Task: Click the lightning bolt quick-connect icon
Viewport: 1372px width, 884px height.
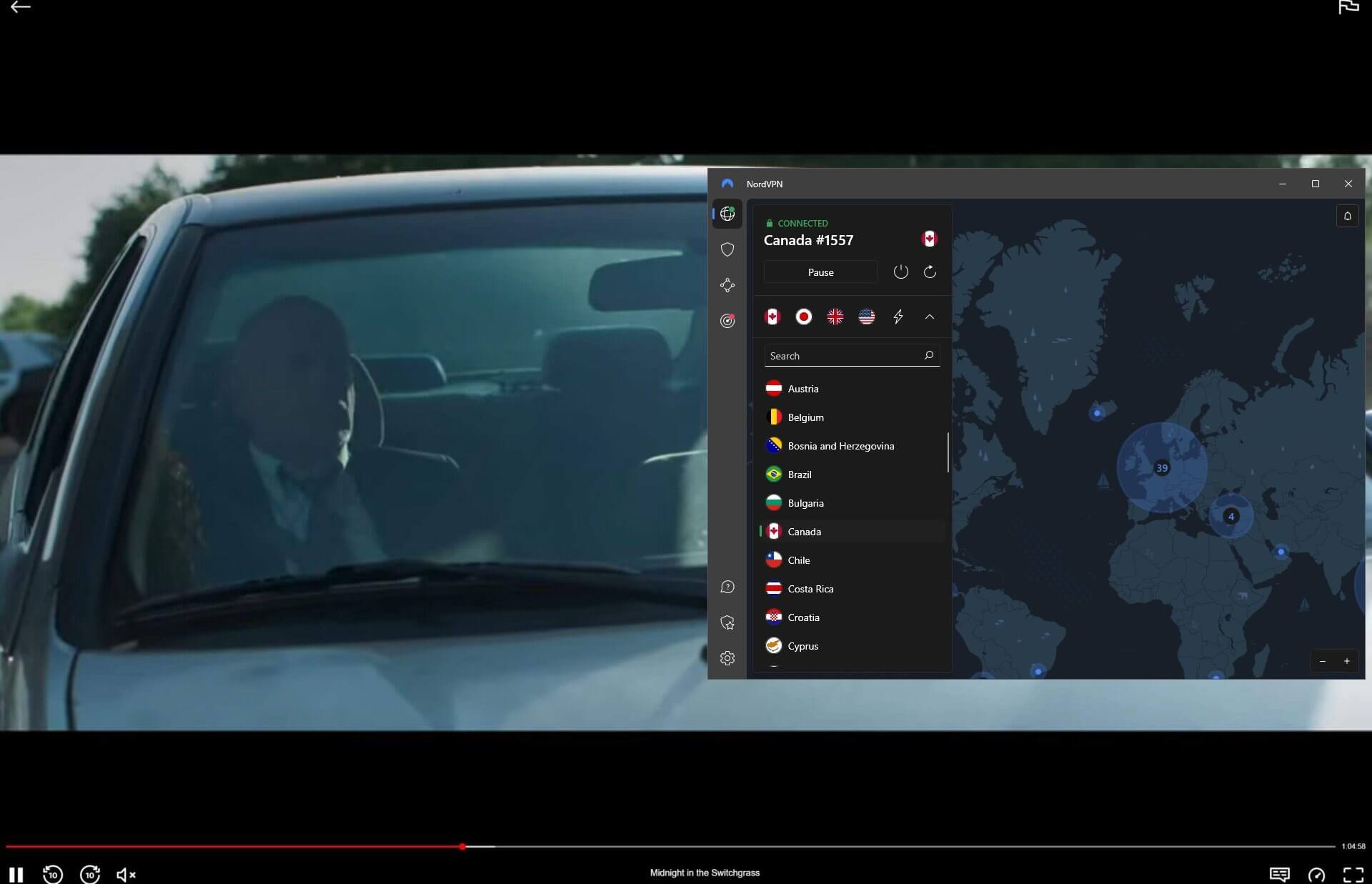Action: (x=898, y=317)
